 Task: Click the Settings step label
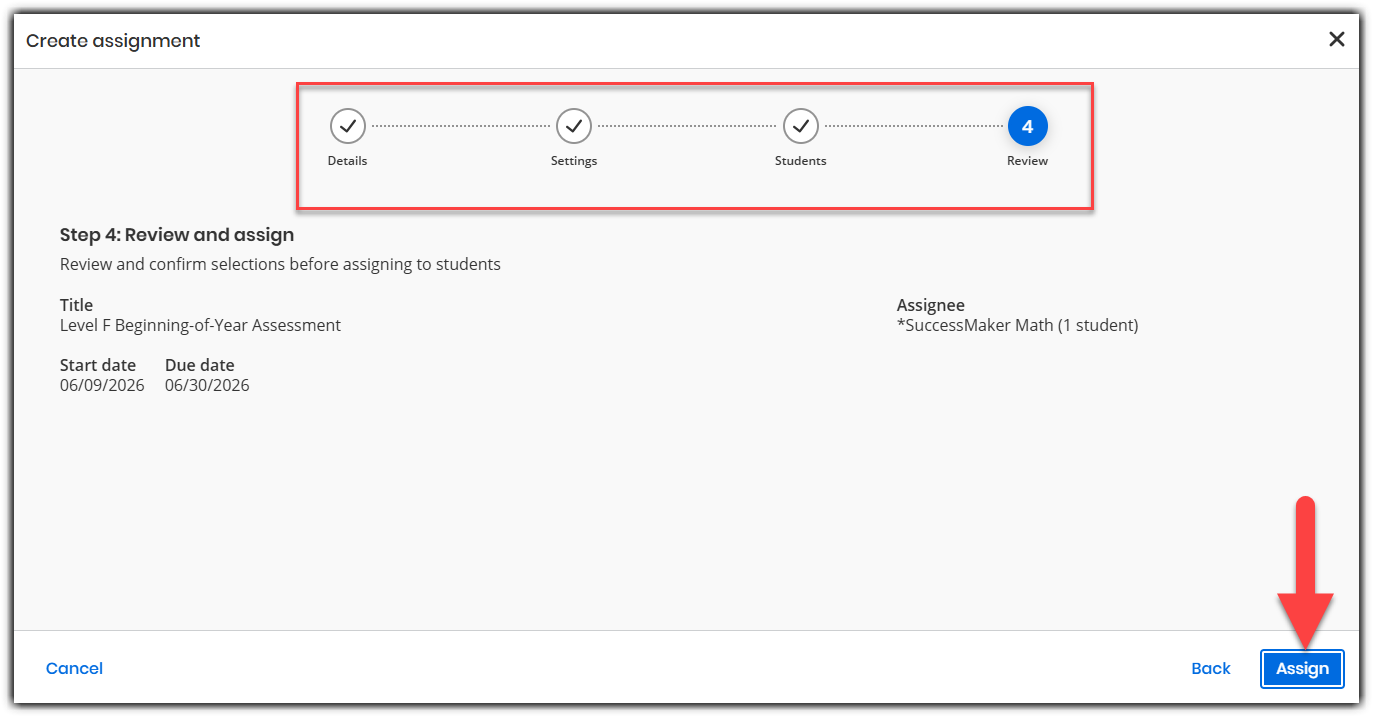tap(574, 161)
